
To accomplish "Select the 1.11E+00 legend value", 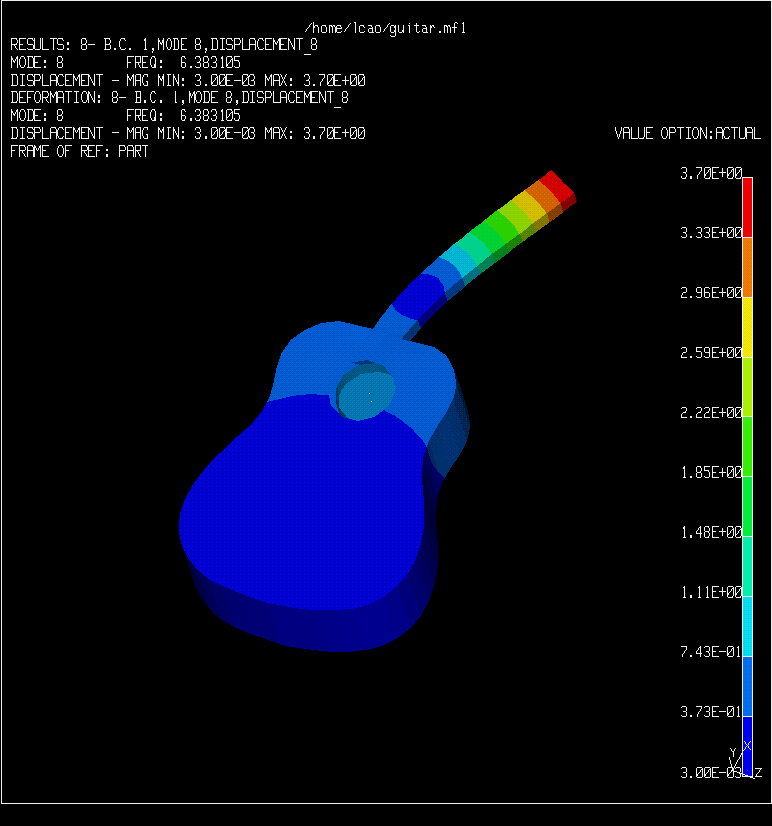I will coord(711,592).
